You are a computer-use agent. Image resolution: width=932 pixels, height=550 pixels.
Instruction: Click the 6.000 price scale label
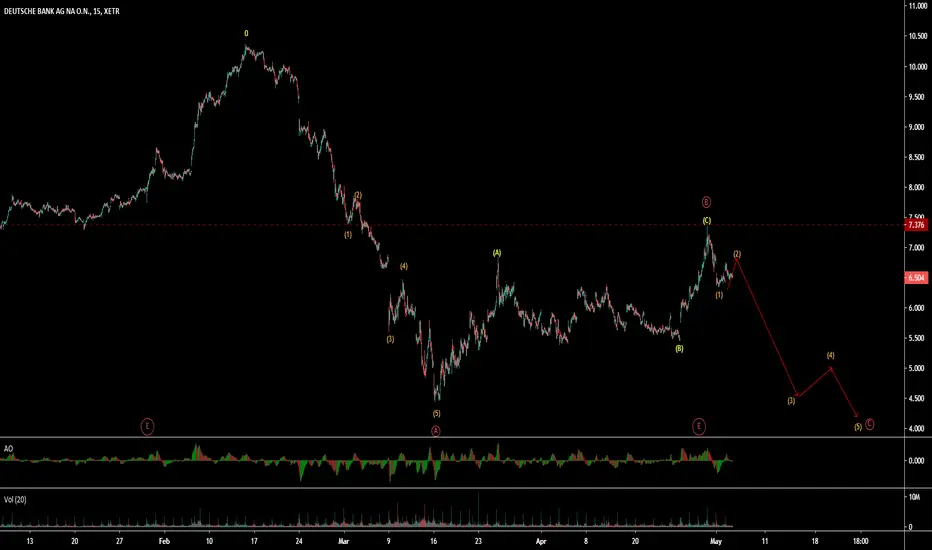pyautogui.click(x=918, y=308)
